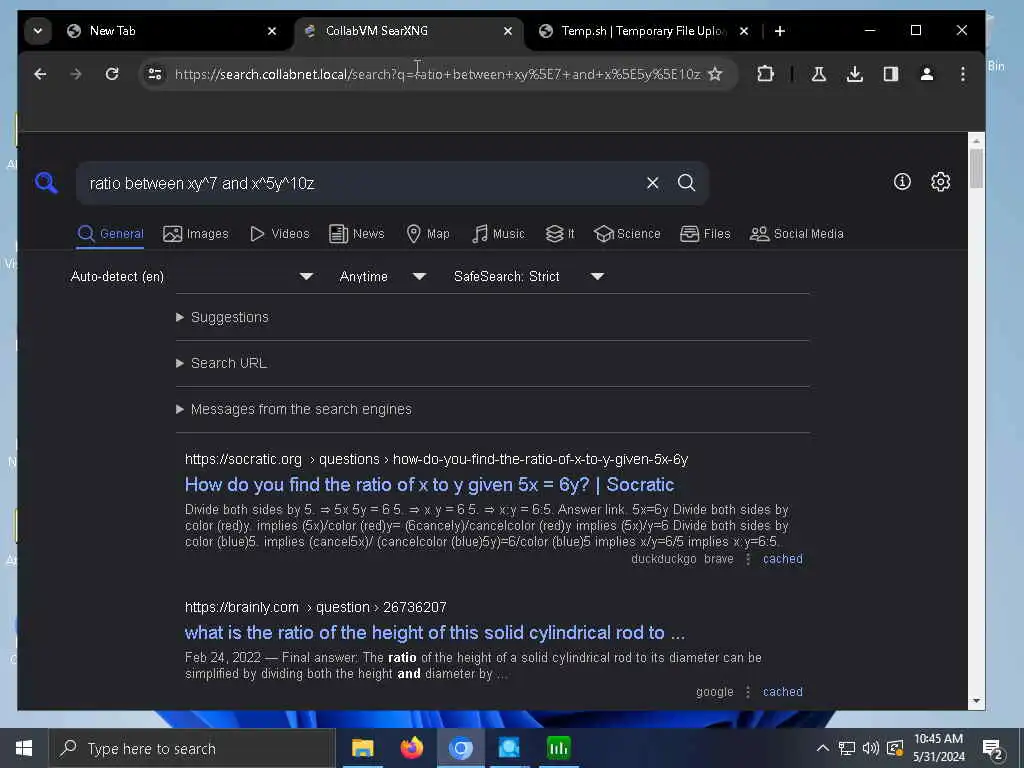Toggle the browser side panel
1024x768 pixels.
click(891, 74)
